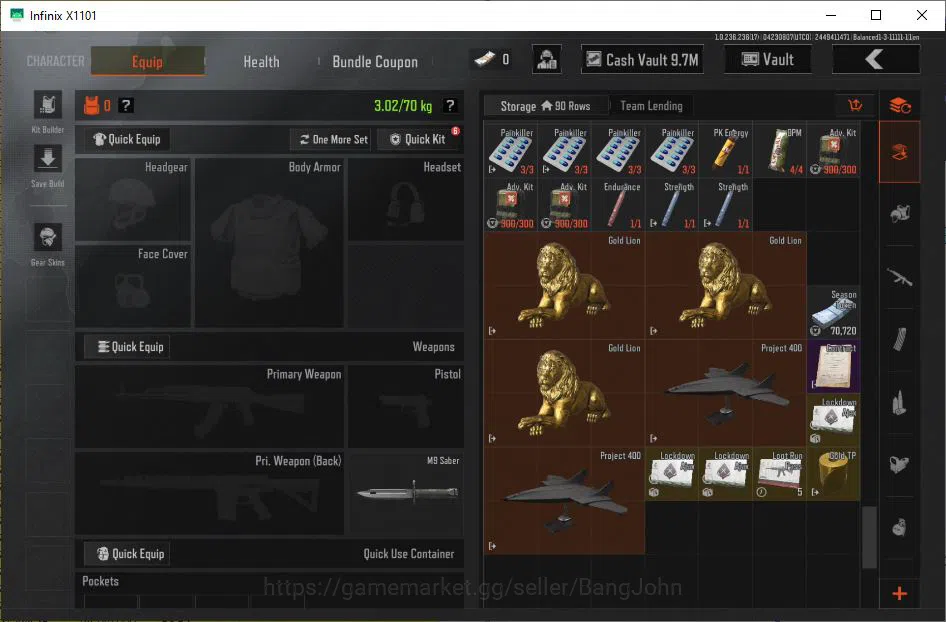Select the Season Token item

[x=833, y=313]
